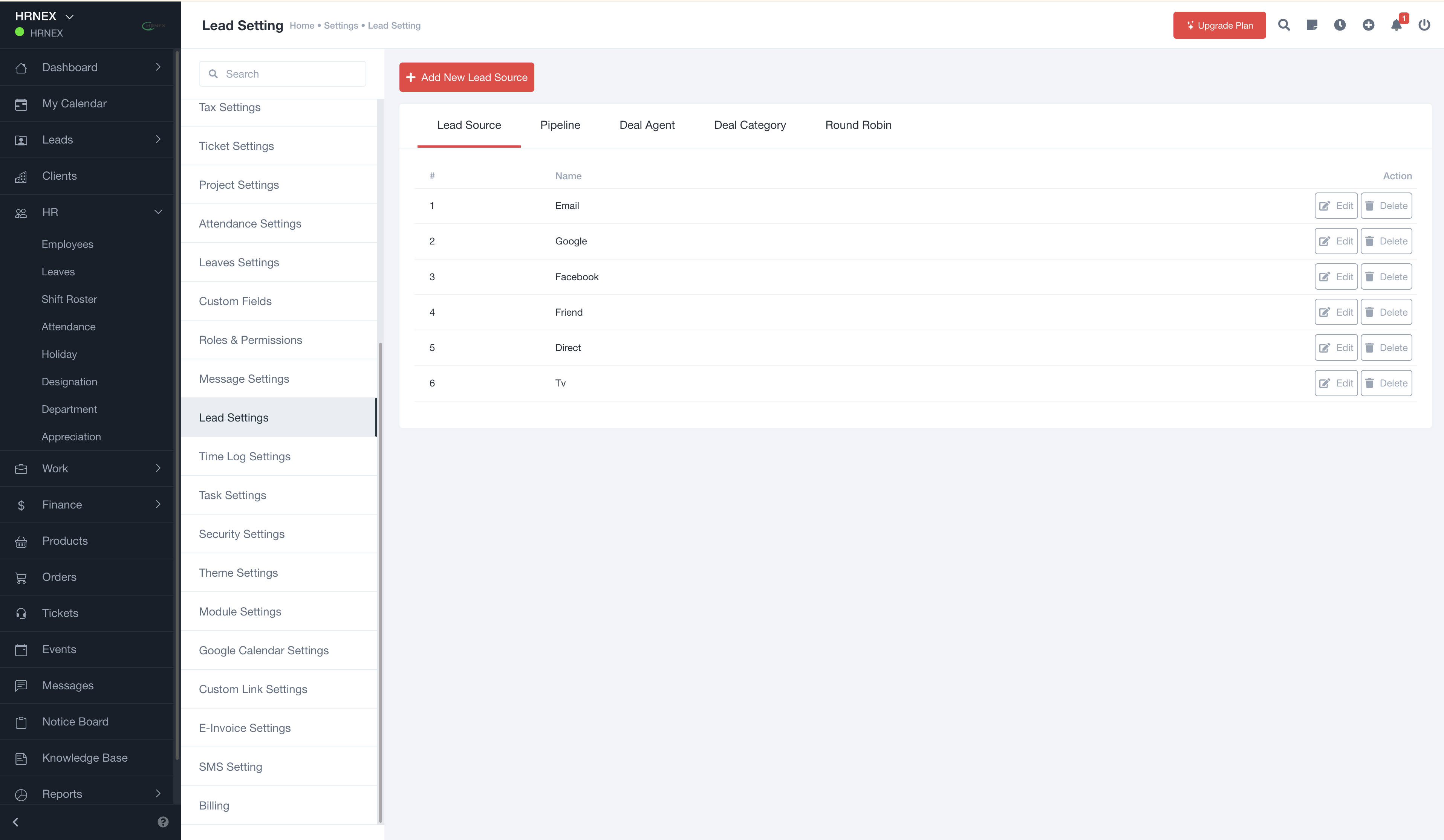Edit the Facebook lead source

[x=1336, y=277]
